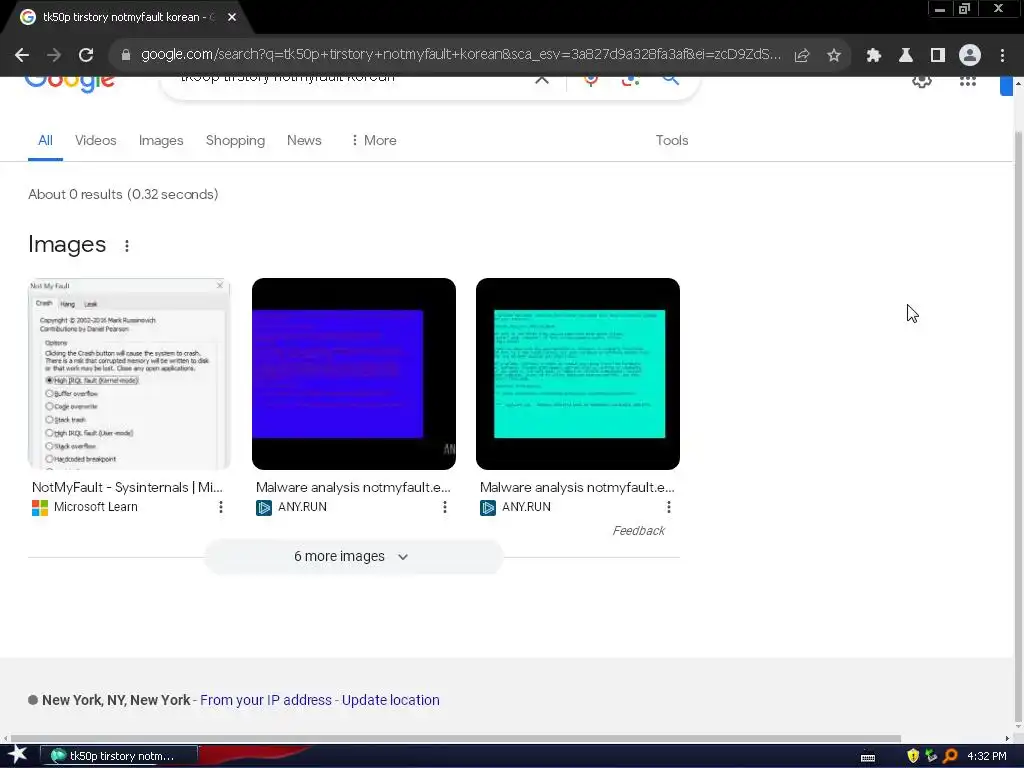Open the Extensions puzzle icon
The width and height of the screenshot is (1024, 768).
(x=874, y=56)
